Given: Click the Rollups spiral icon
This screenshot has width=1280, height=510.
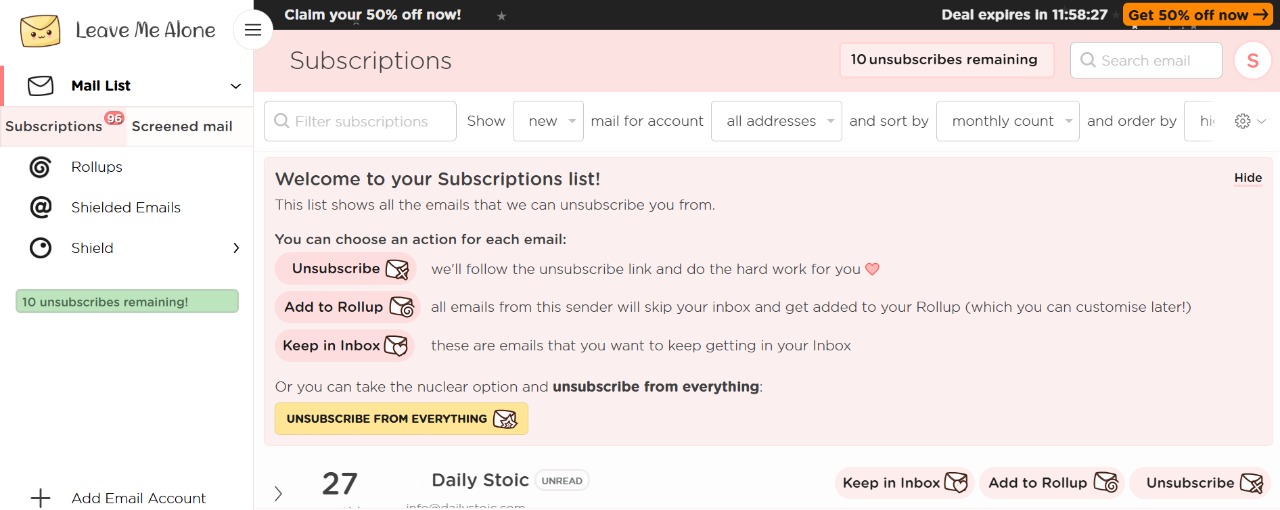Looking at the screenshot, I should pyautogui.click(x=40, y=167).
